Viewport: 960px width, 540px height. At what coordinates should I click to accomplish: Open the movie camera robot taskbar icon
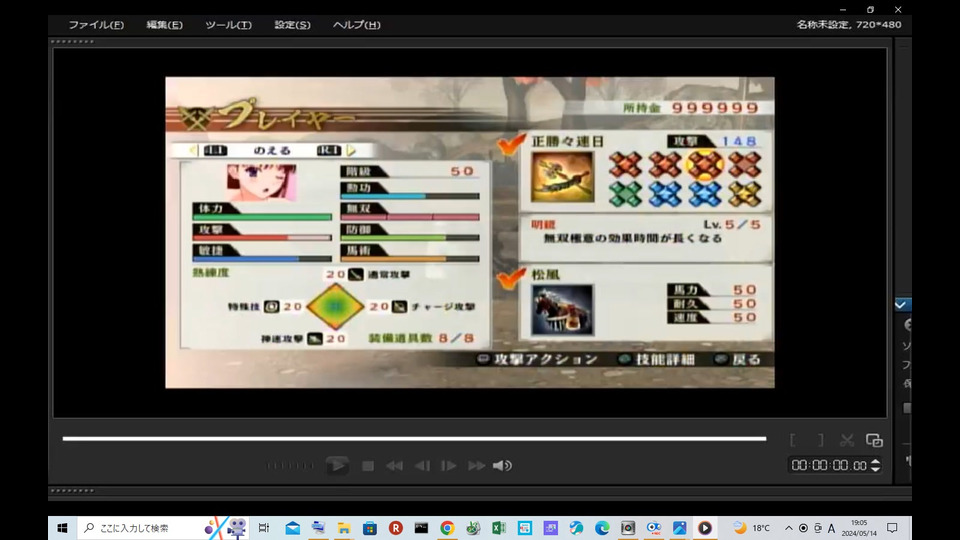[x=237, y=527]
